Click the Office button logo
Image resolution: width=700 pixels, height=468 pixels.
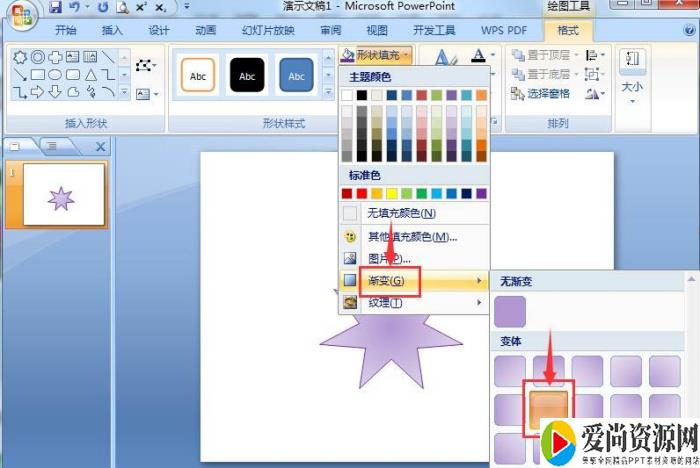pos(22,13)
